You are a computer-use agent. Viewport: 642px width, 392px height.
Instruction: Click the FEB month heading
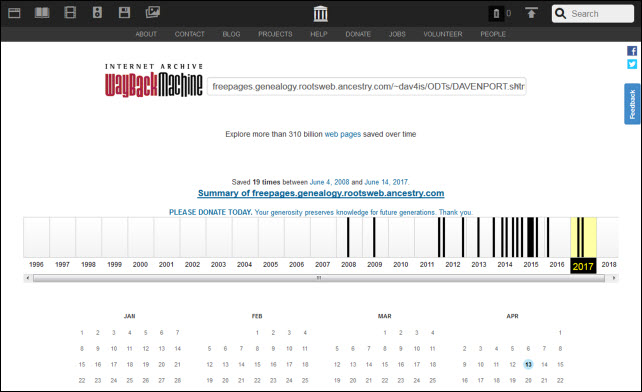click(257, 316)
